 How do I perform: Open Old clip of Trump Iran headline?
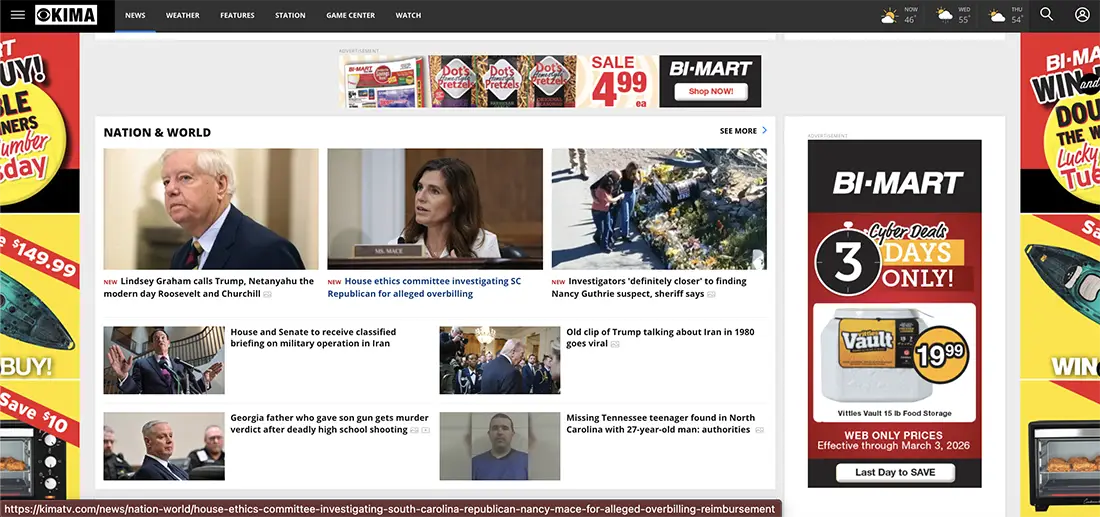pyautogui.click(x=660, y=337)
